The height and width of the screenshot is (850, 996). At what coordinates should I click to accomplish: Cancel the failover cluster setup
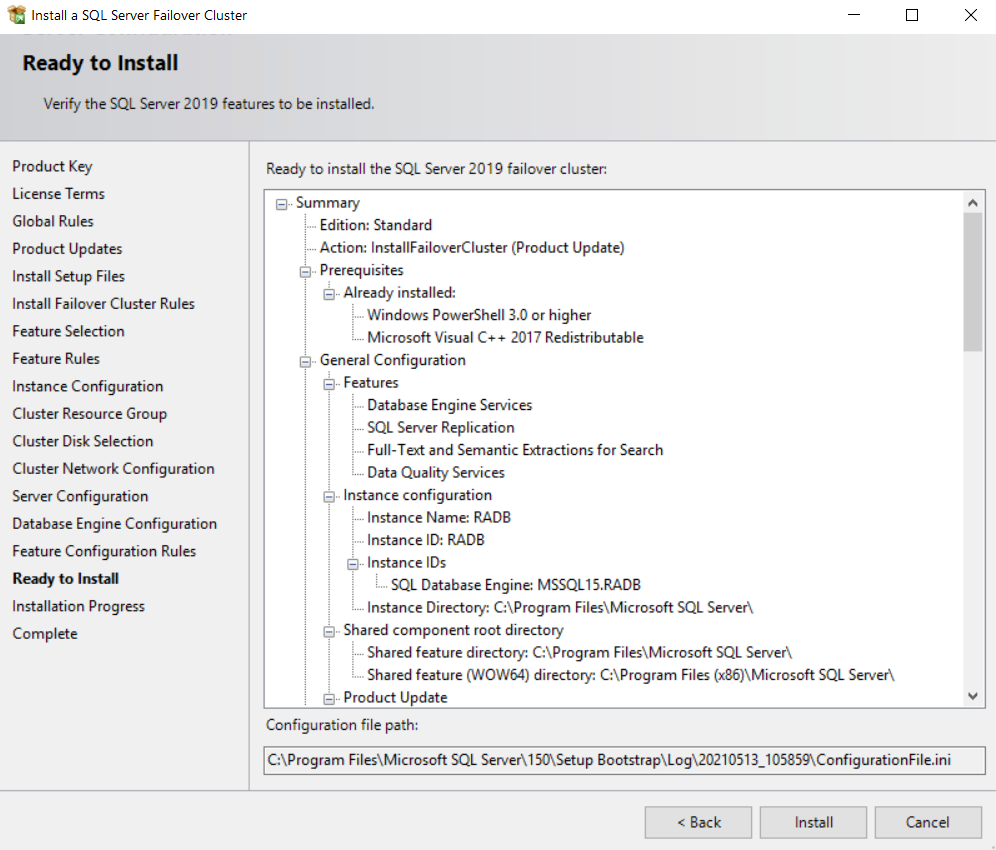click(928, 822)
